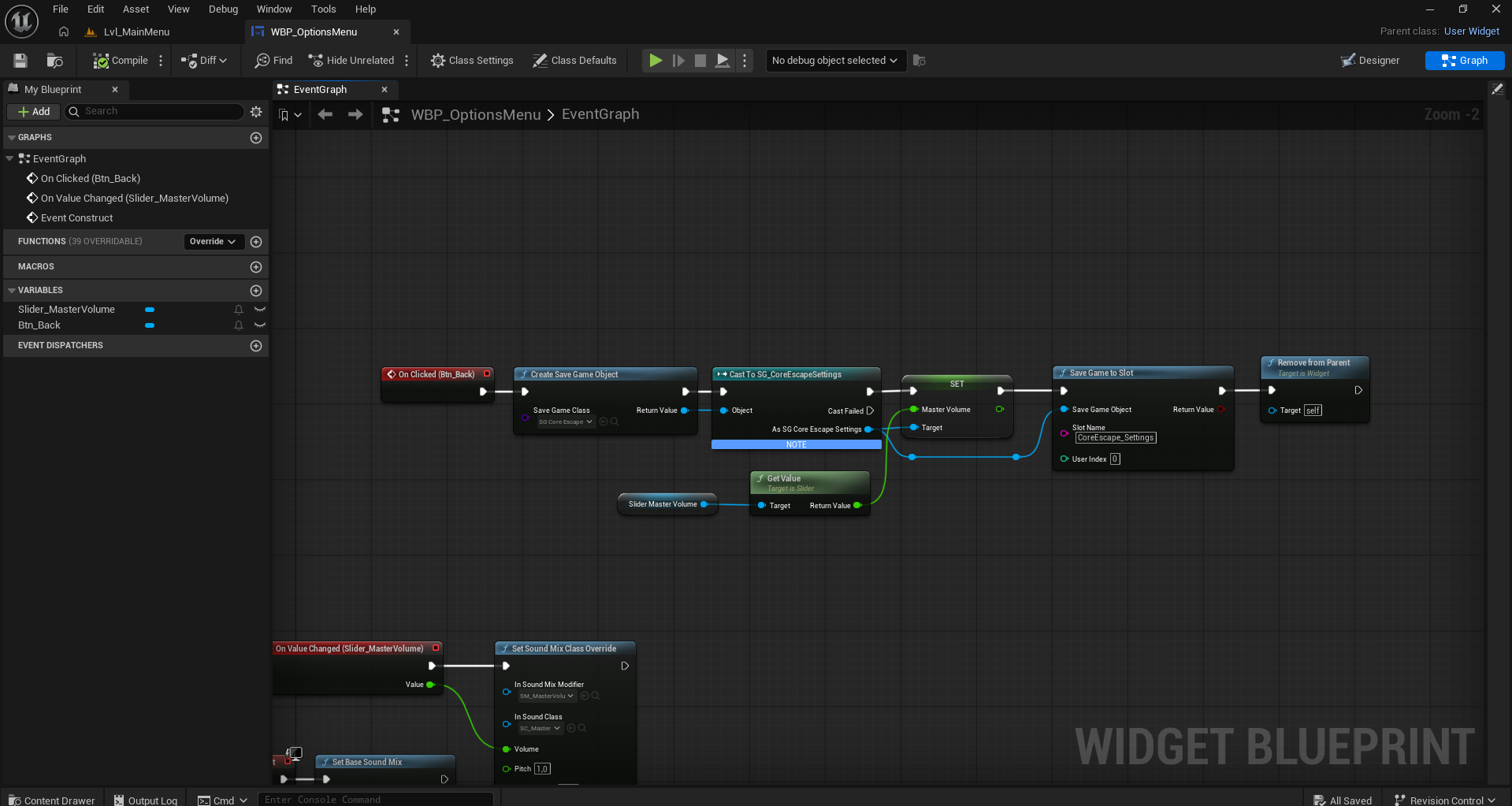Save the current blueprint asset

tap(20, 61)
